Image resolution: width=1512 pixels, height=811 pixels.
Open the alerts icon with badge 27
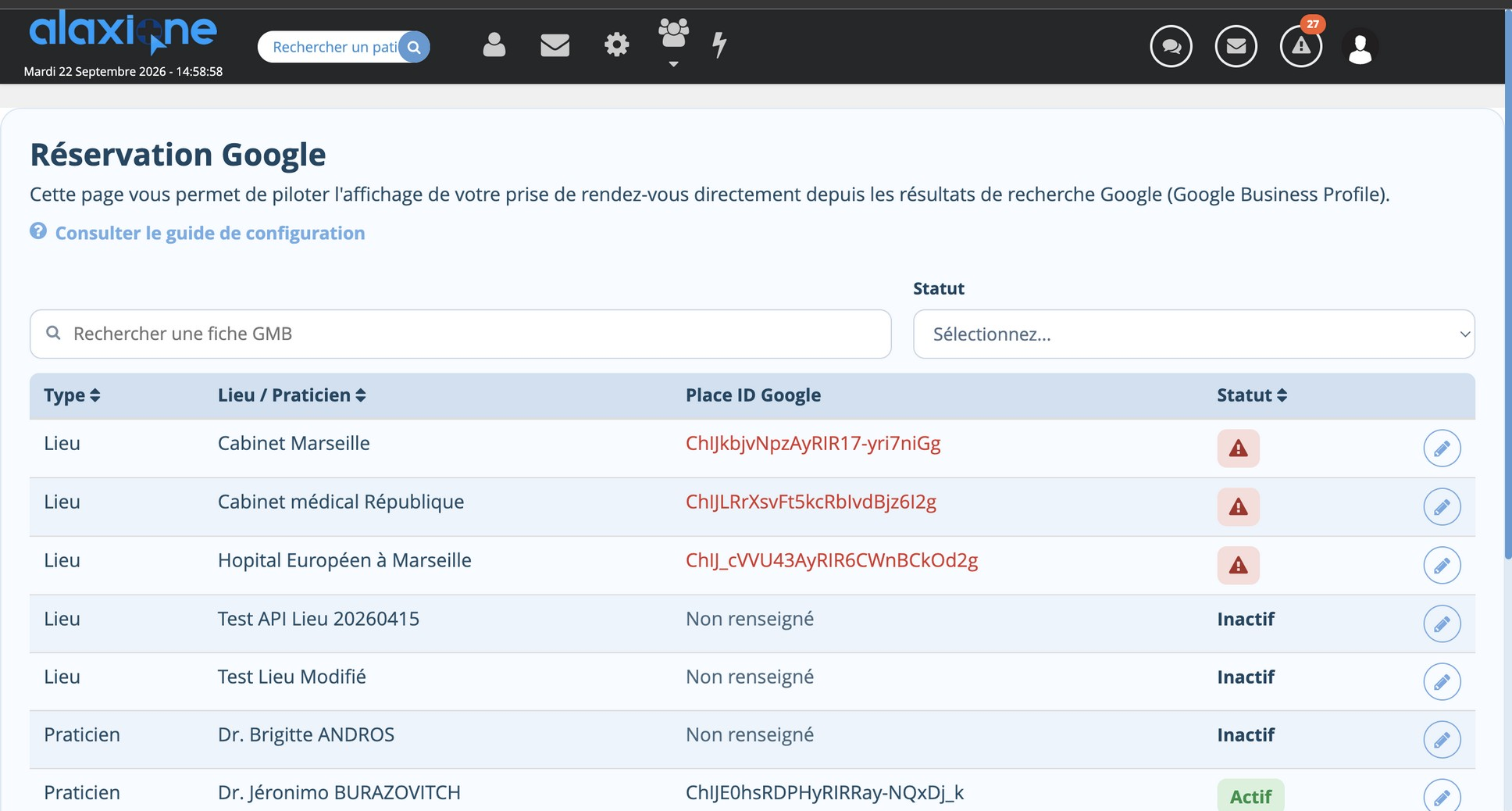[1300, 46]
